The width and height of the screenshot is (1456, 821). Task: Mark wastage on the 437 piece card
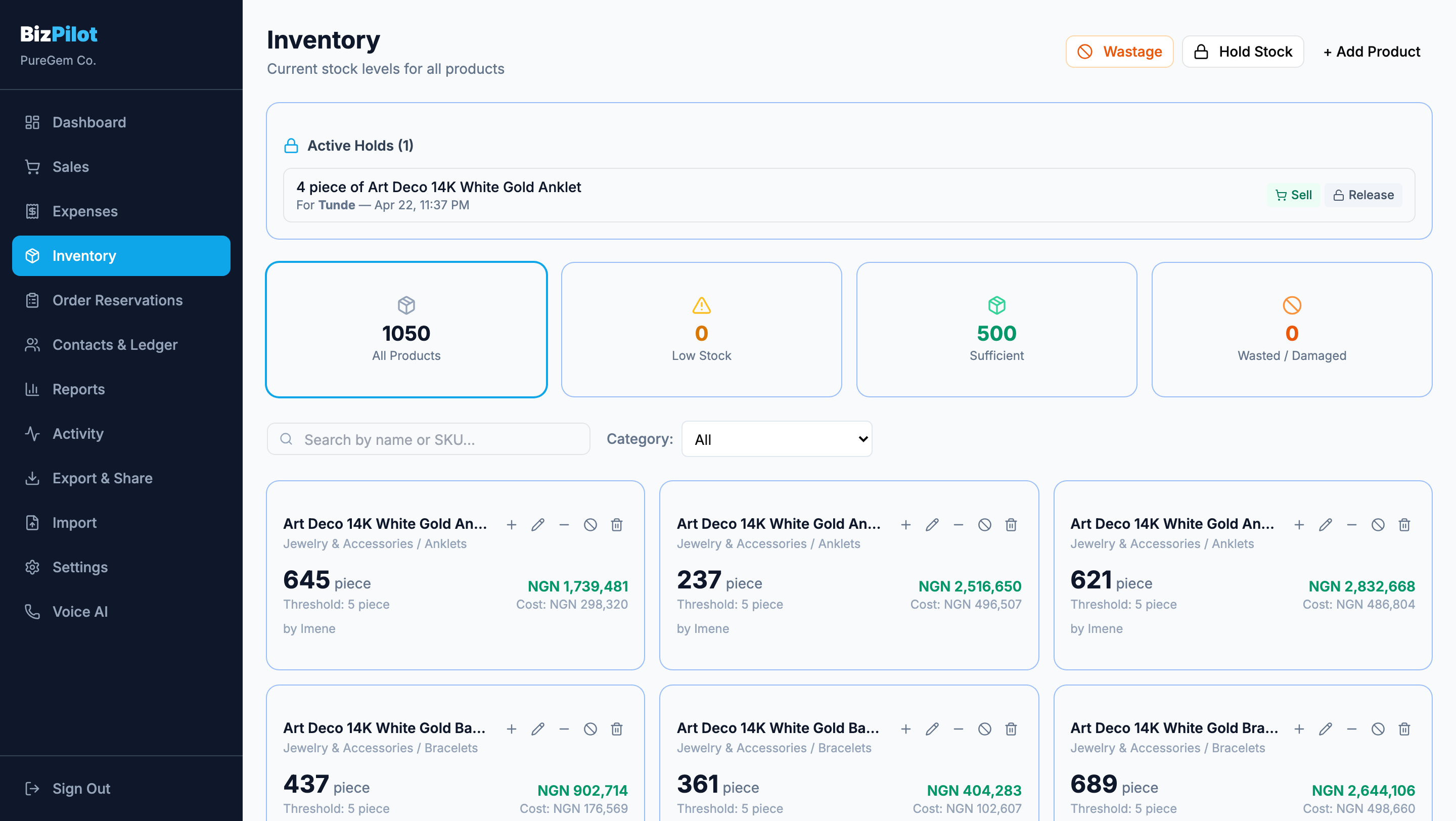pyautogui.click(x=590, y=729)
